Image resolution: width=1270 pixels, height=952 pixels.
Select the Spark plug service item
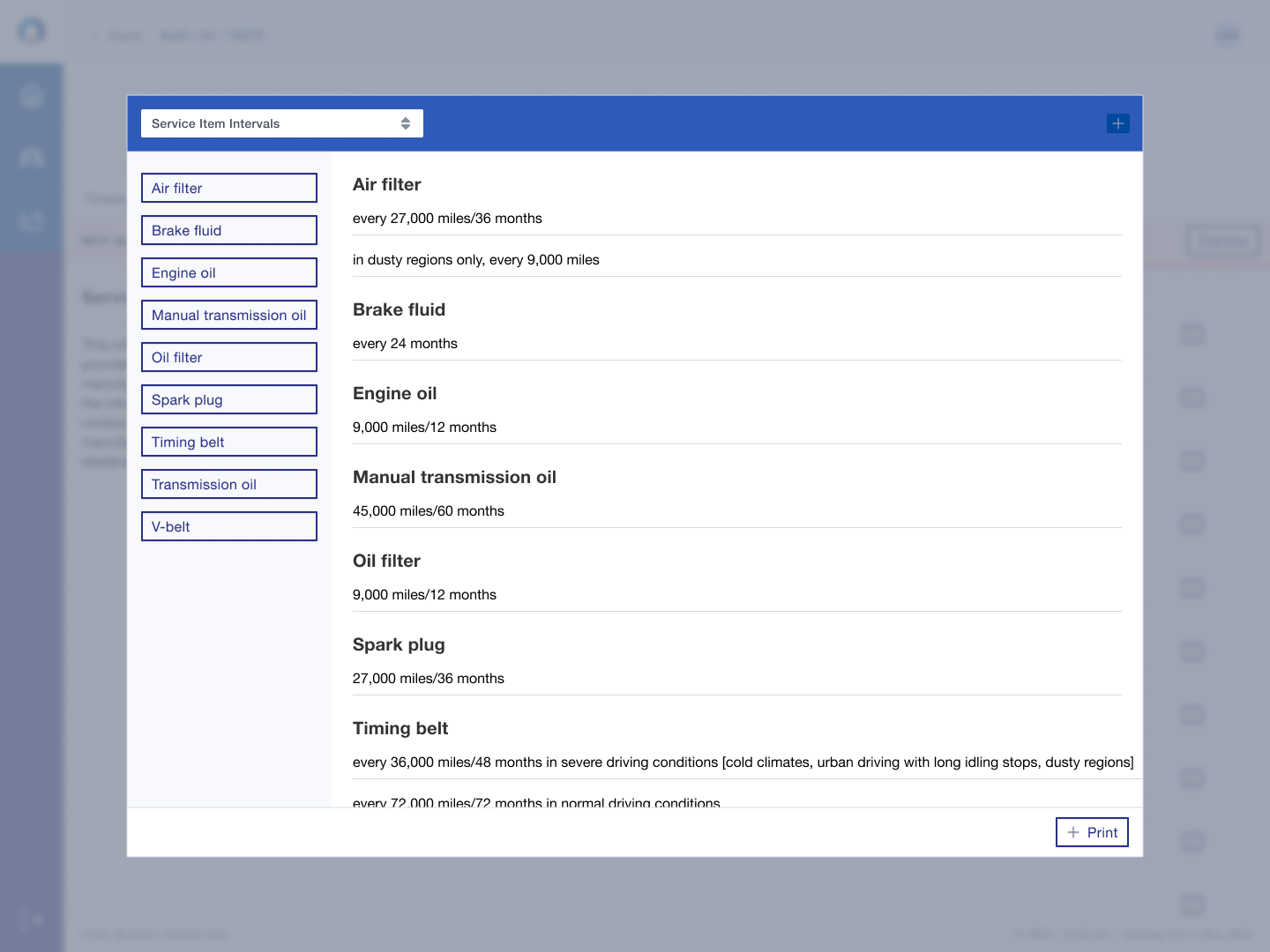click(228, 399)
